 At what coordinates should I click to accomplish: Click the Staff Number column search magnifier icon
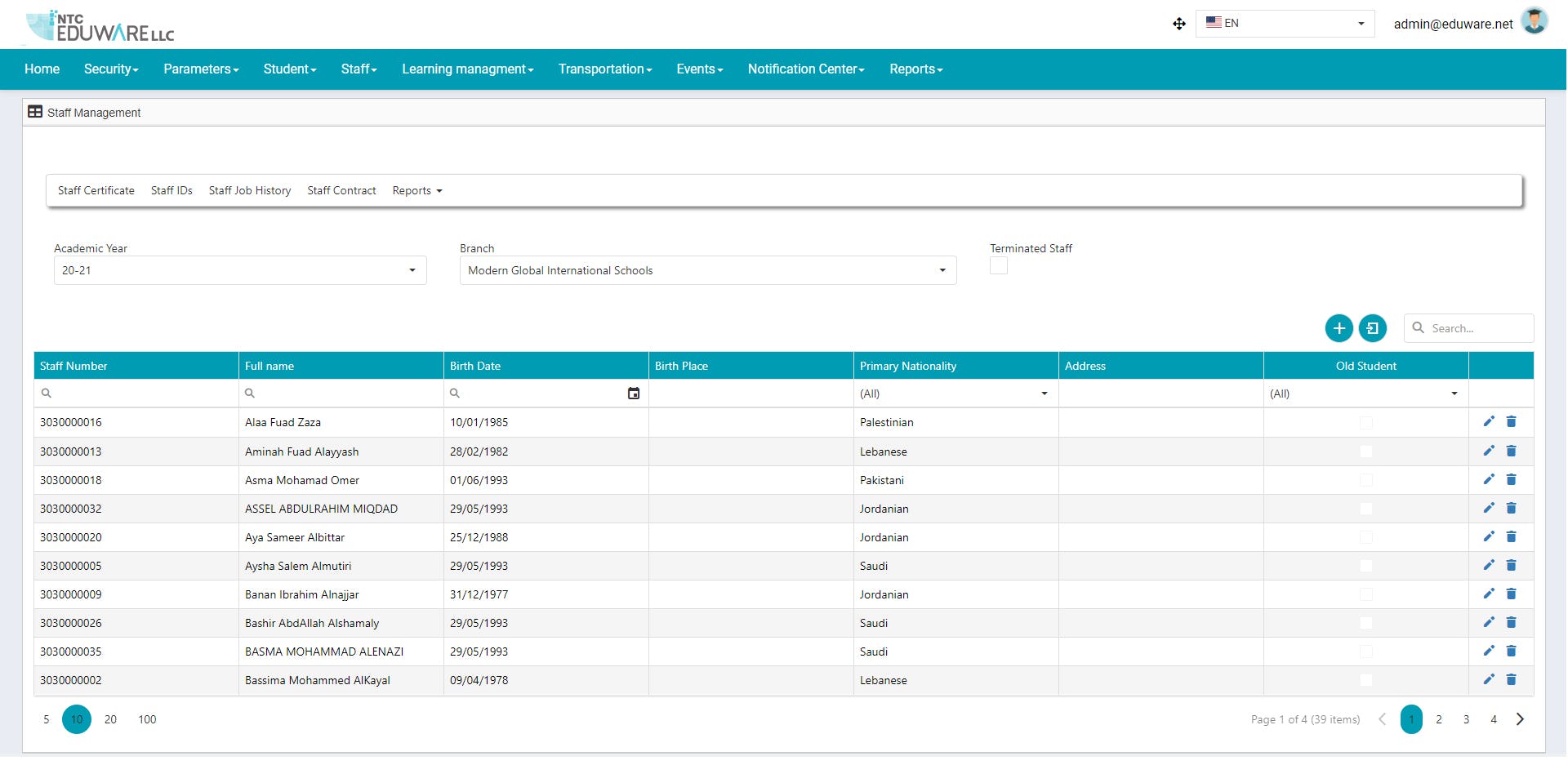pyautogui.click(x=47, y=394)
